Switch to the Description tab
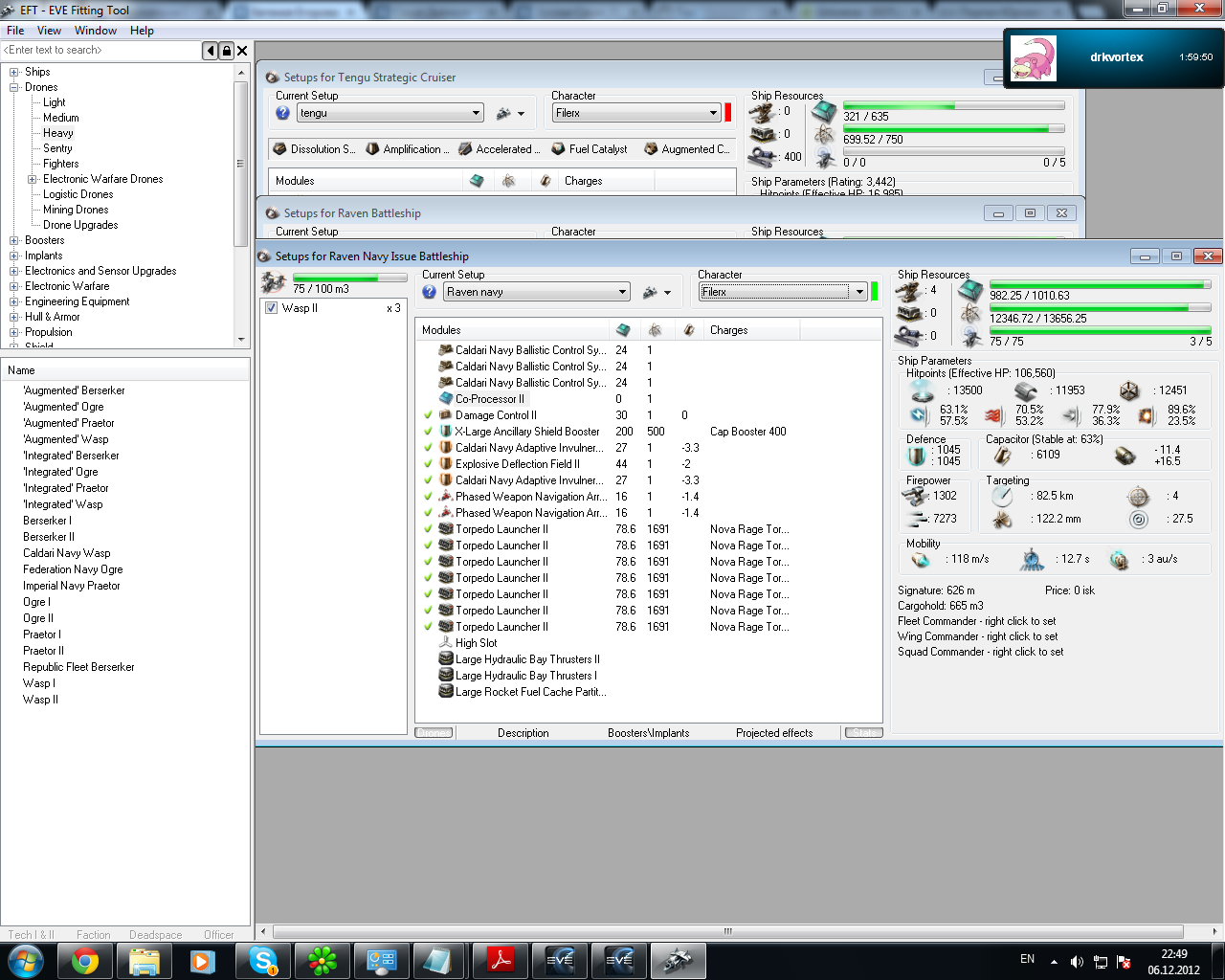The image size is (1225, 980). [523, 733]
